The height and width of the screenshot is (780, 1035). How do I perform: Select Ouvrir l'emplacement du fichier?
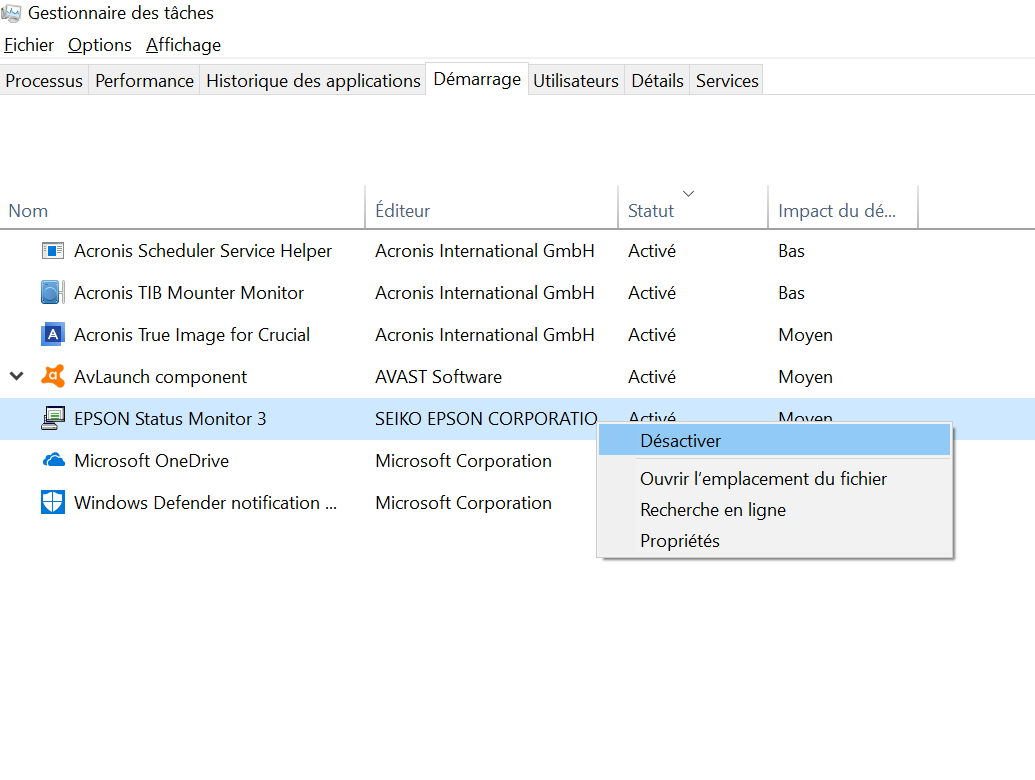pos(763,479)
